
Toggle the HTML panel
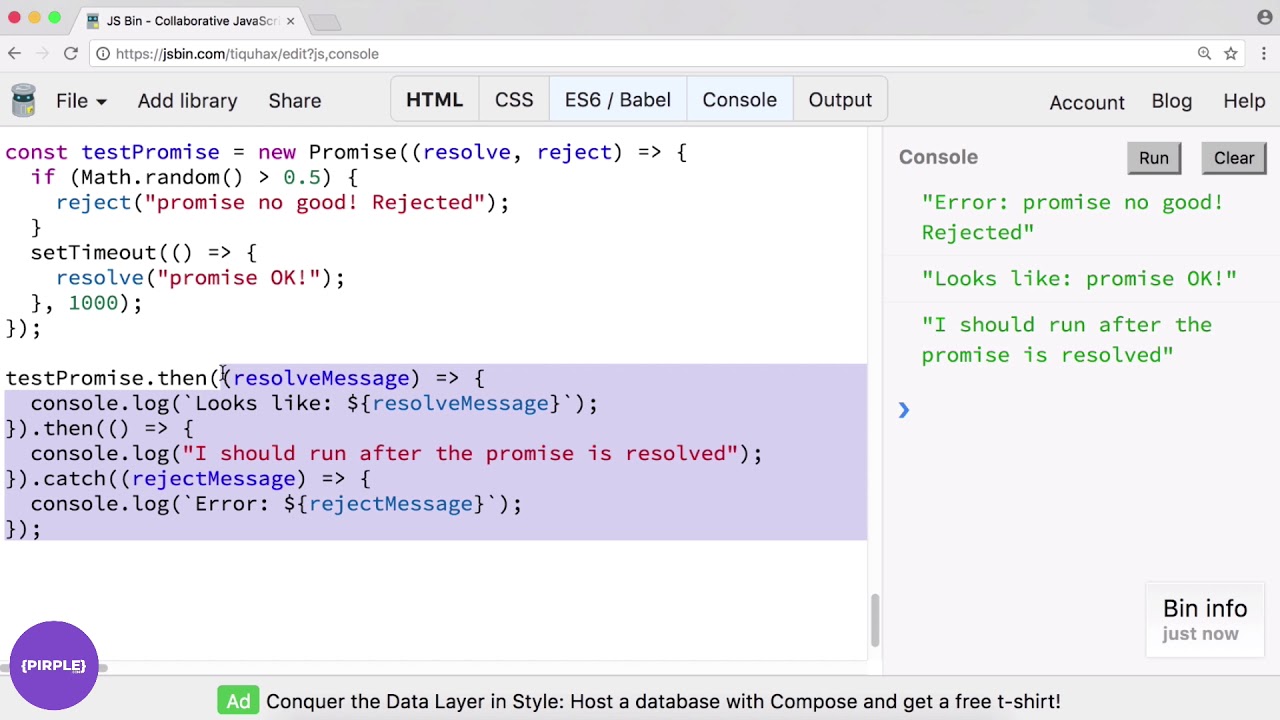434,100
